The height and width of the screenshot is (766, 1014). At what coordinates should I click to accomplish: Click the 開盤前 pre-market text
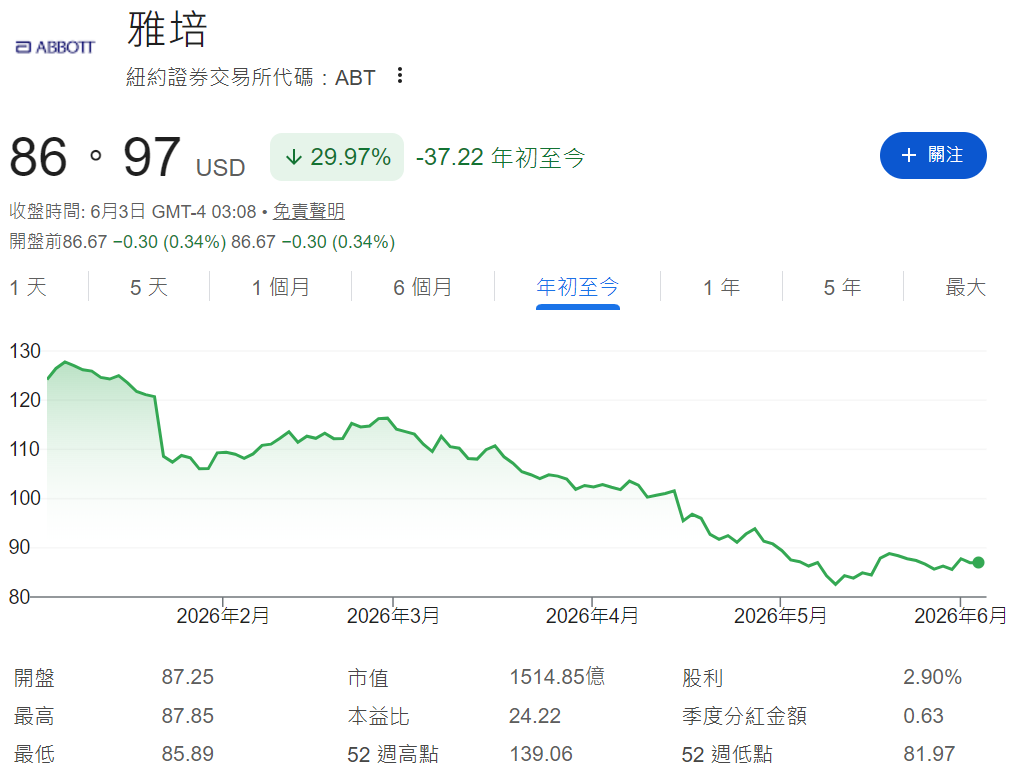[x=202, y=242]
